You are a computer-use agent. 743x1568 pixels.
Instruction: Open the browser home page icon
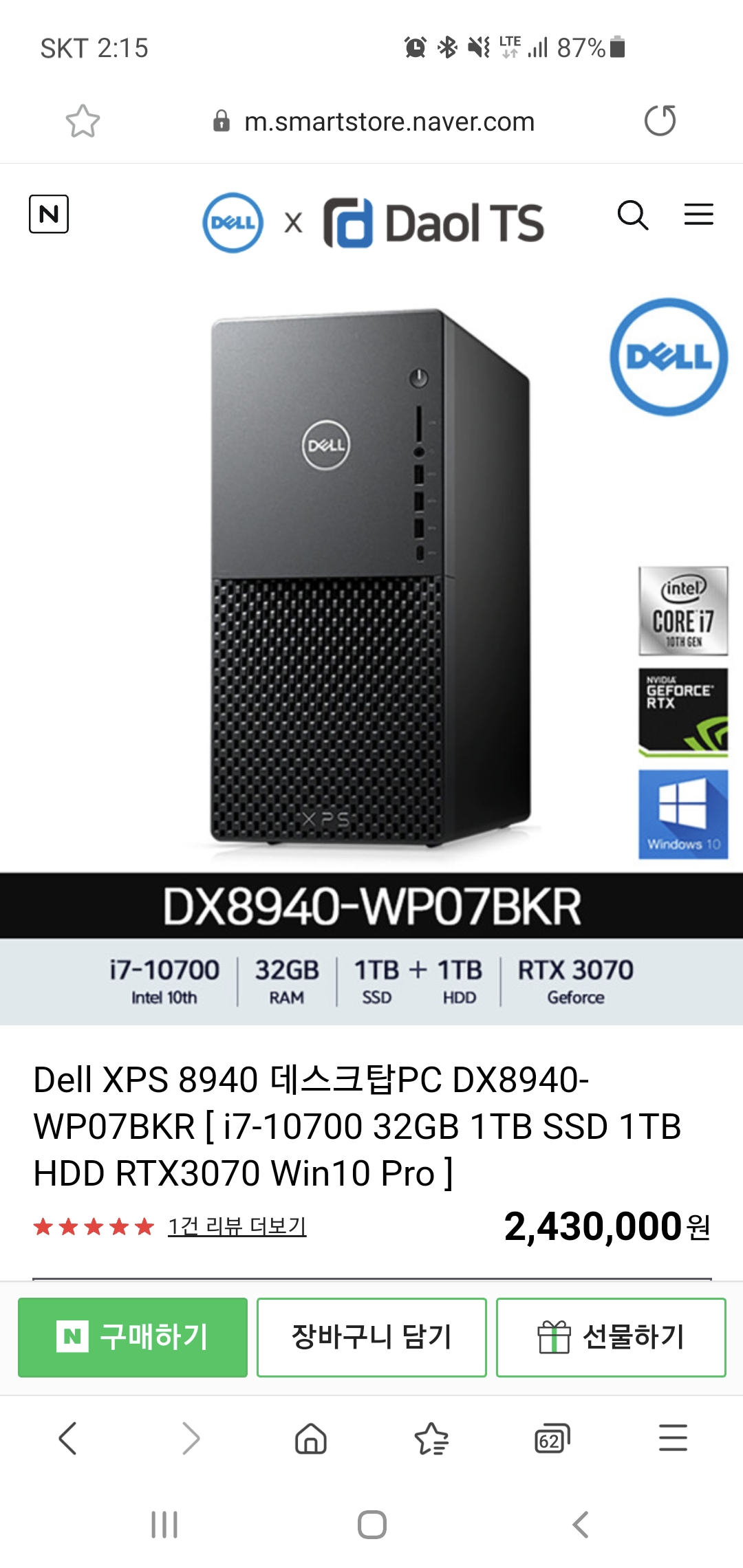[311, 1438]
